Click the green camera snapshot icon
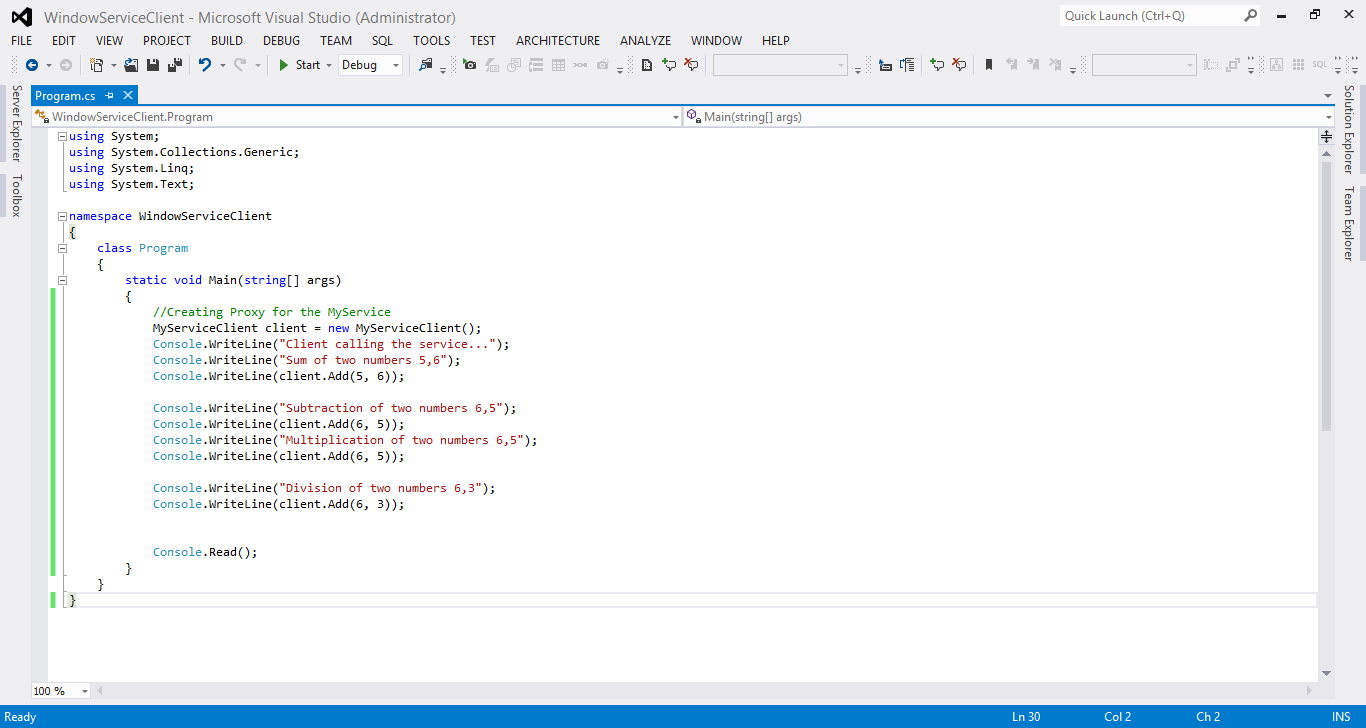The width and height of the screenshot is (1366, 728). (469, 65)
